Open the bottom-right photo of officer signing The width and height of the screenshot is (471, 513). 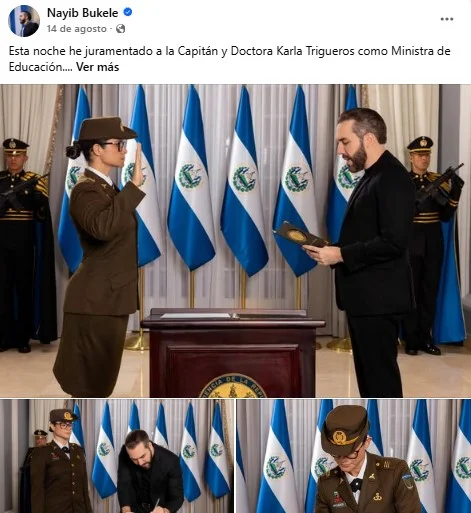354,456
